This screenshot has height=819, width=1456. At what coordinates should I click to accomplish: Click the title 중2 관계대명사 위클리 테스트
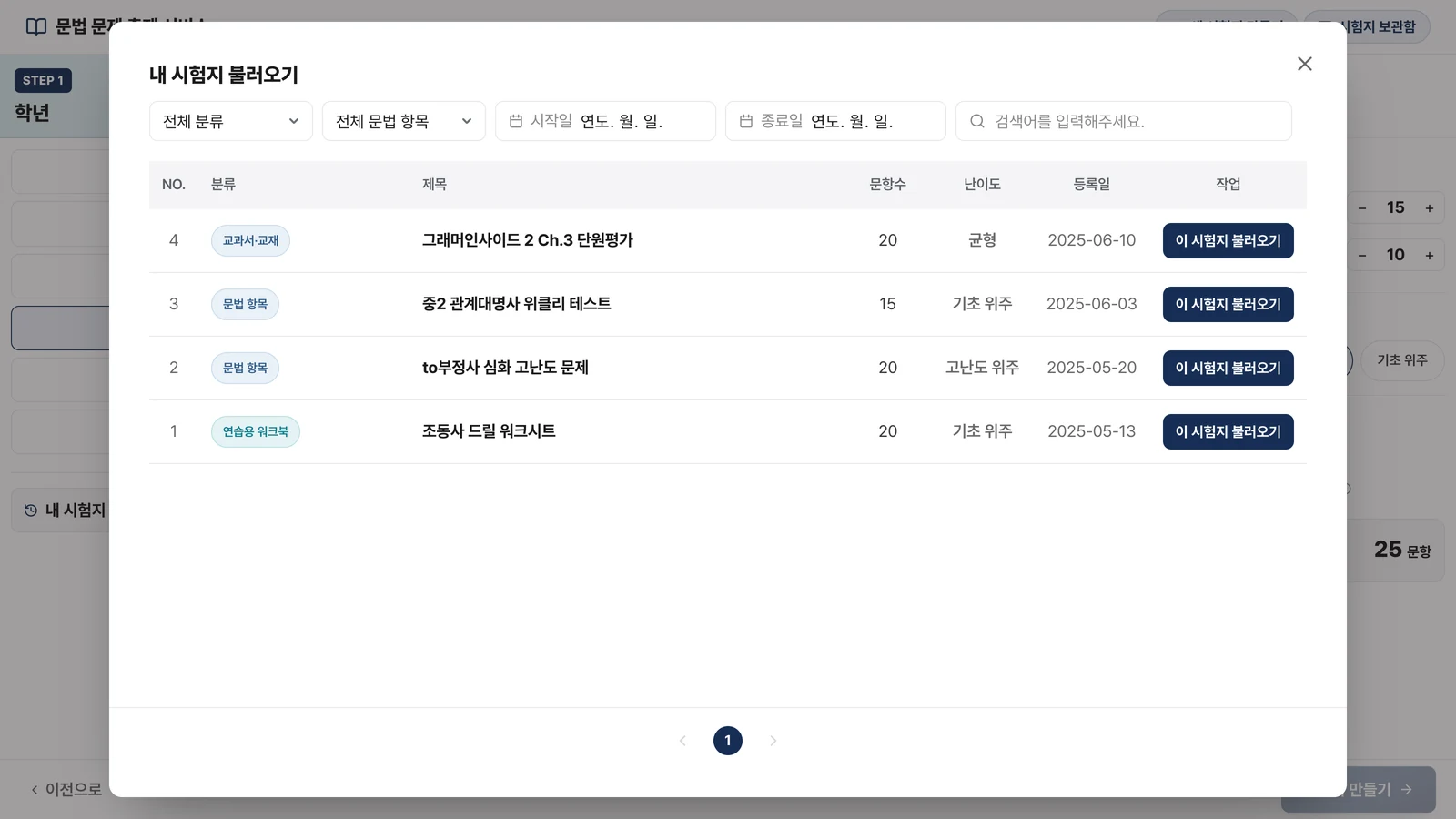pos(517,304)
